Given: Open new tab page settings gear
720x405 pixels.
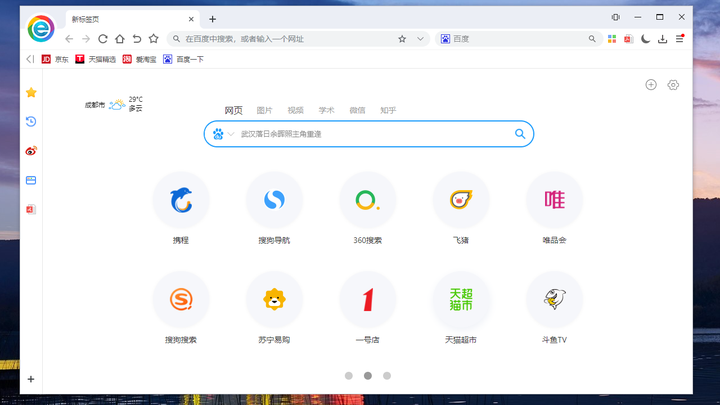Looking at the screenshot, I should point(673,85).
